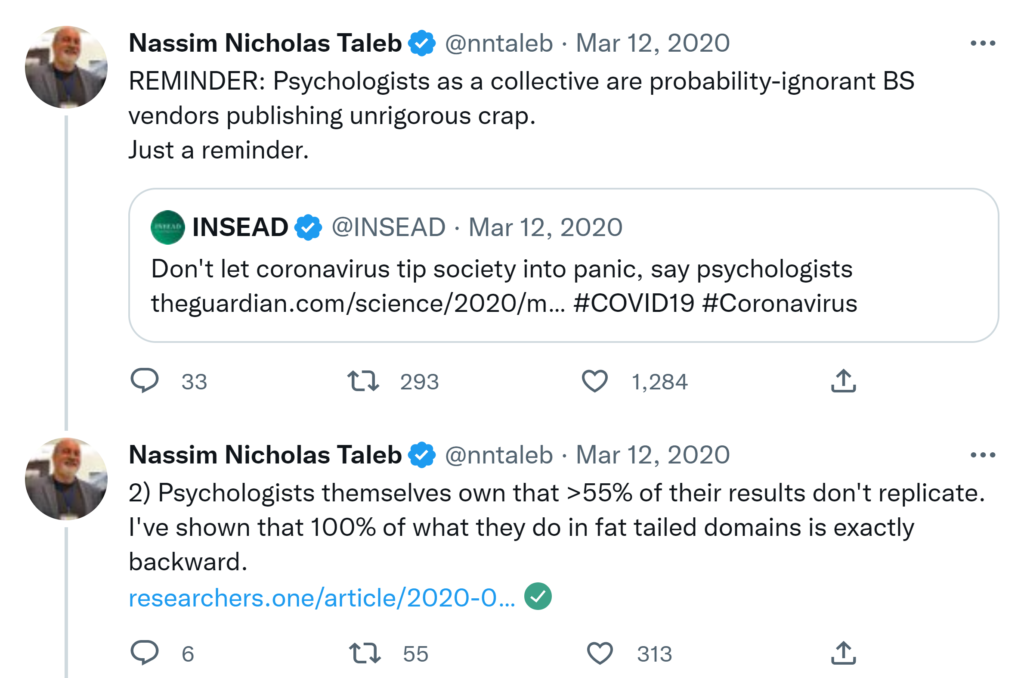
Task: Open more options on second tweet
Action: 983,455
